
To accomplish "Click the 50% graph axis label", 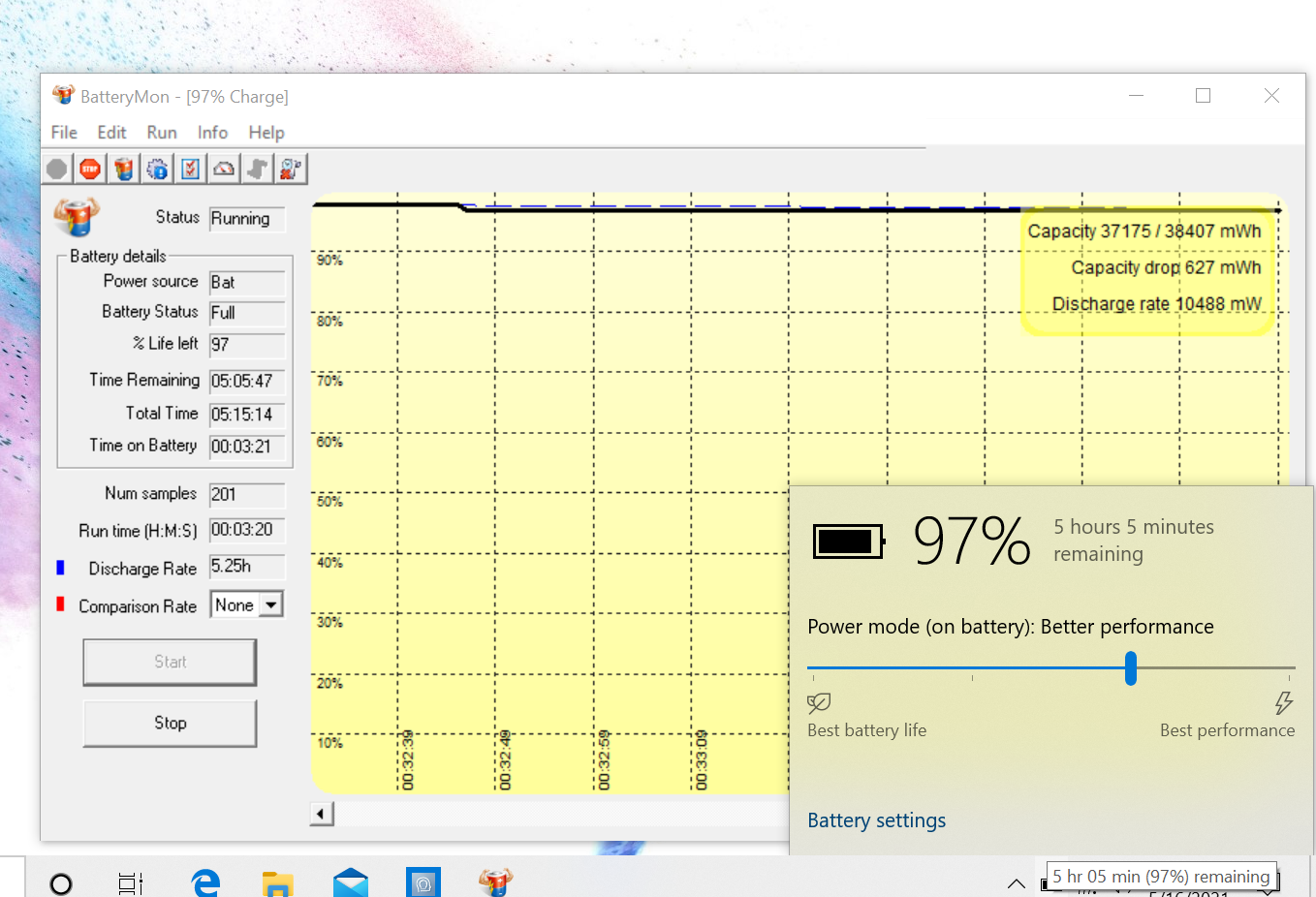I will (329, 502).
